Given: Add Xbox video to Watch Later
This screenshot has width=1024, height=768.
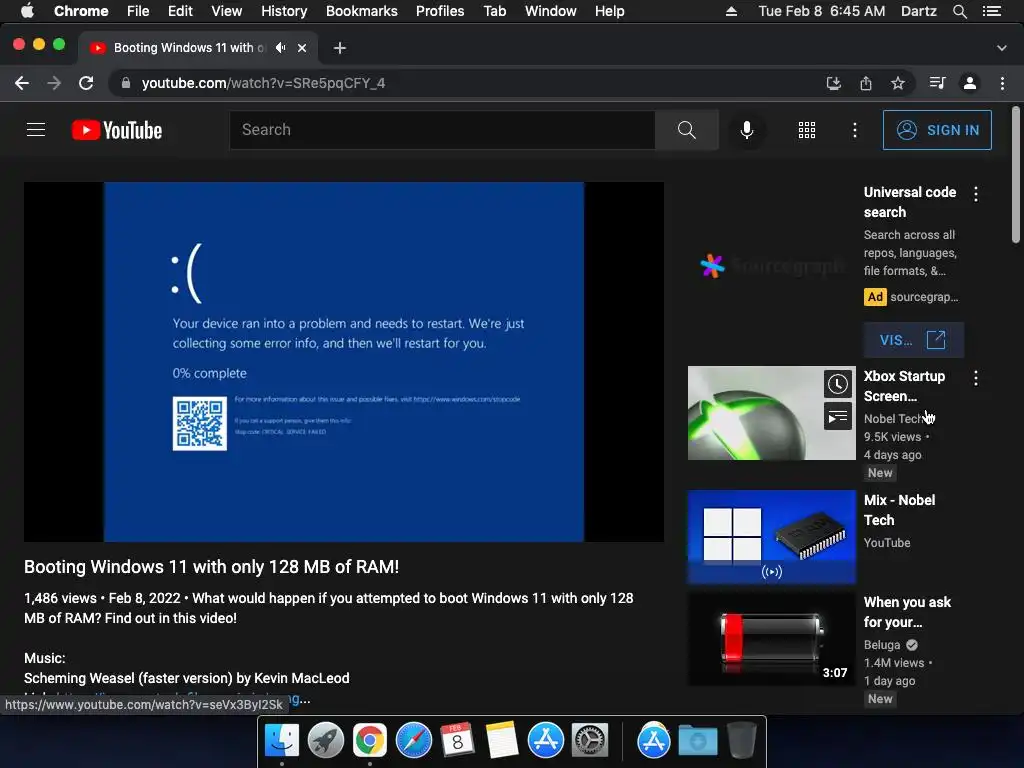Looking at the screenshot, I should click(x=837, y=384).
